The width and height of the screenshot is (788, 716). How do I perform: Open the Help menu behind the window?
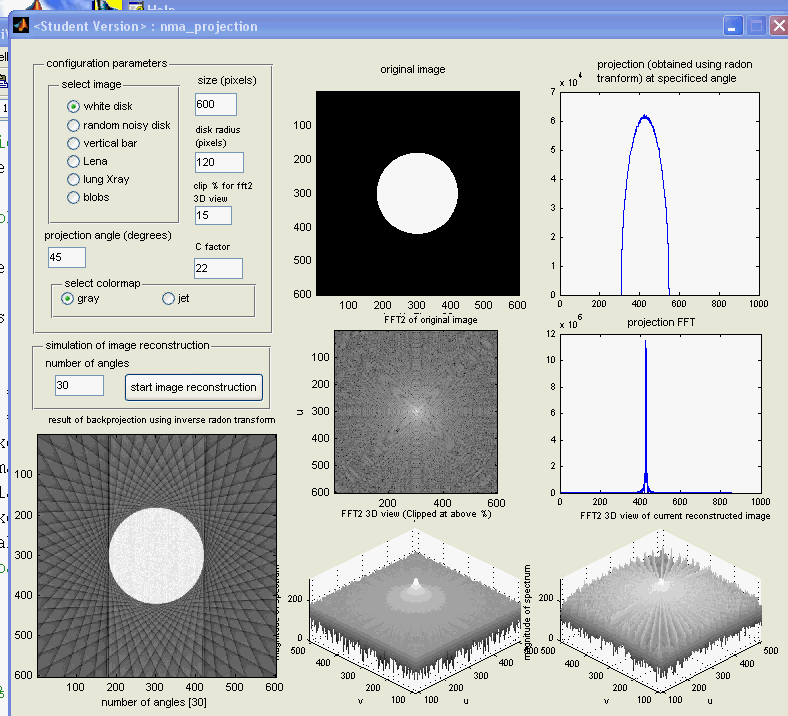tap(161, 7)
